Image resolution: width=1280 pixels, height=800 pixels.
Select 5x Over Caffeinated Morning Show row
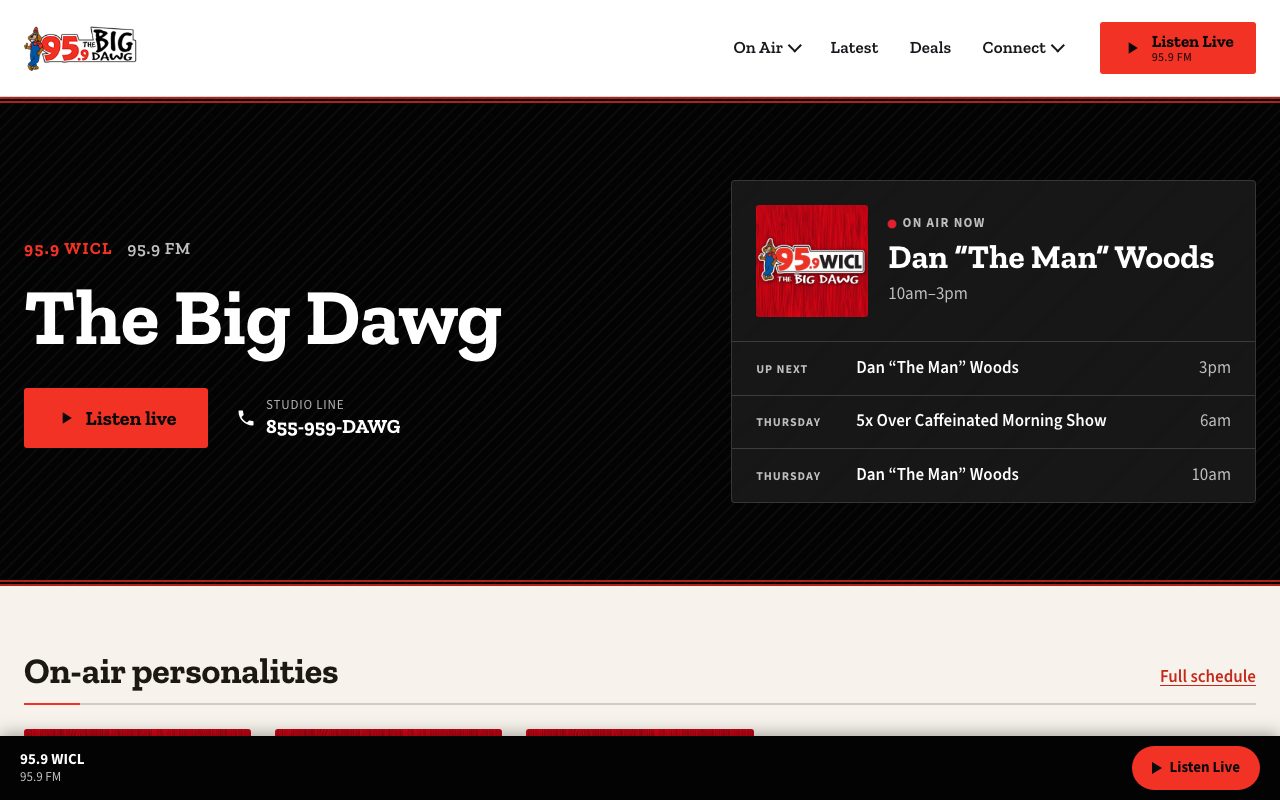coord(993,422)
